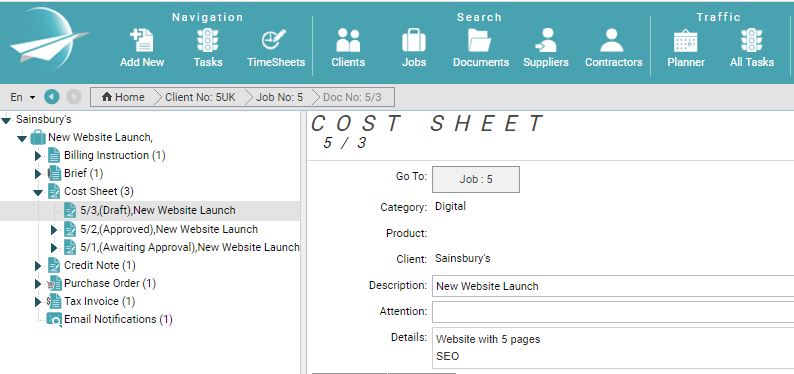
Task: Open Contractors search icon
Action: [612, 40]
